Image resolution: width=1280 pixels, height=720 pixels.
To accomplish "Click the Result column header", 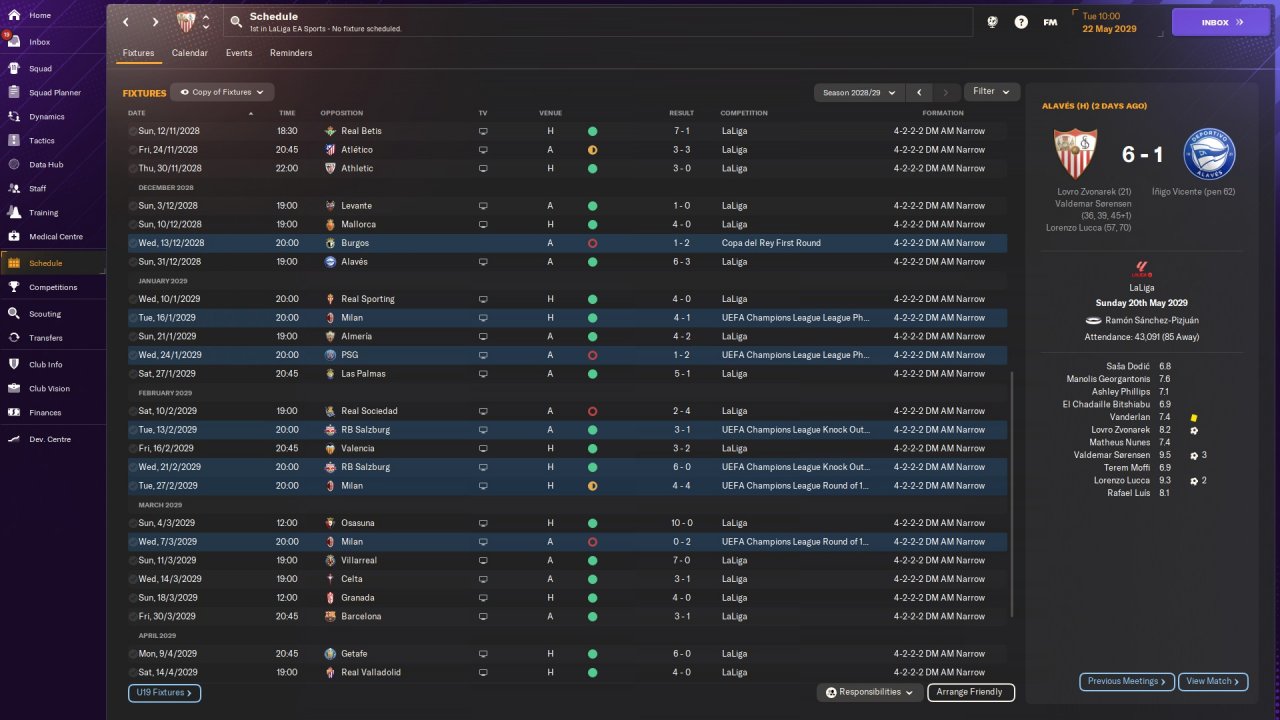I will coord(682,113).
